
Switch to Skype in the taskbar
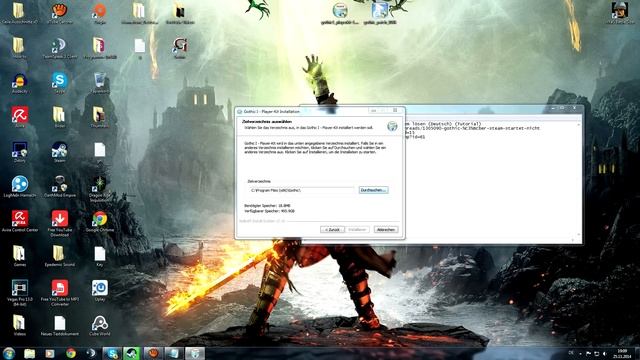click(x=111, y=353)
